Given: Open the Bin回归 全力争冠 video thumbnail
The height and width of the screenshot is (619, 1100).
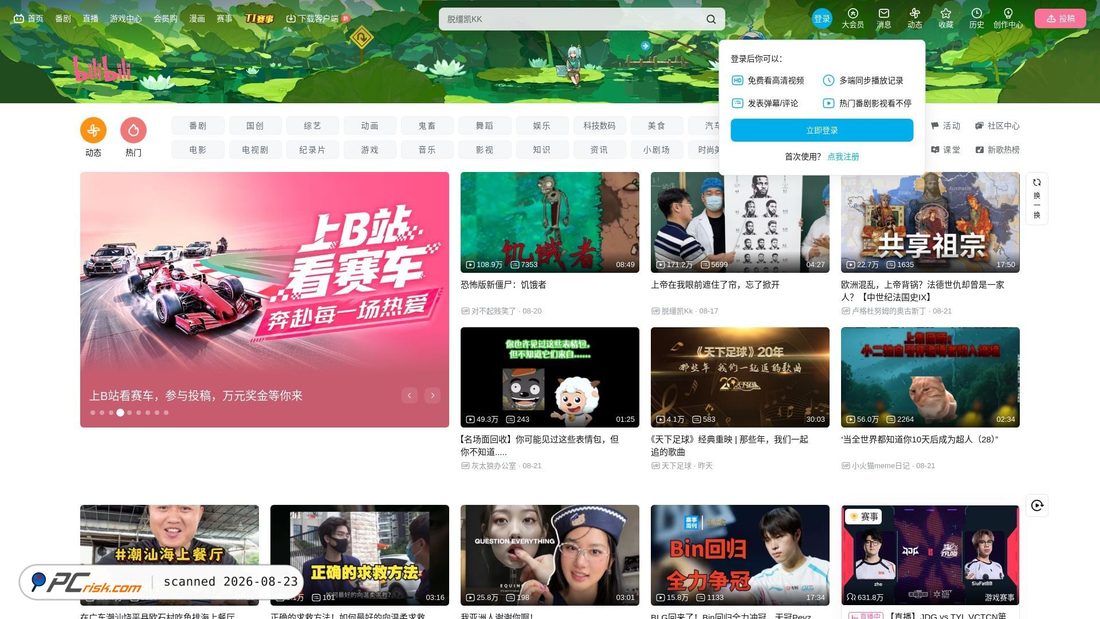Looking at the screenshot, I should point(740,555).
